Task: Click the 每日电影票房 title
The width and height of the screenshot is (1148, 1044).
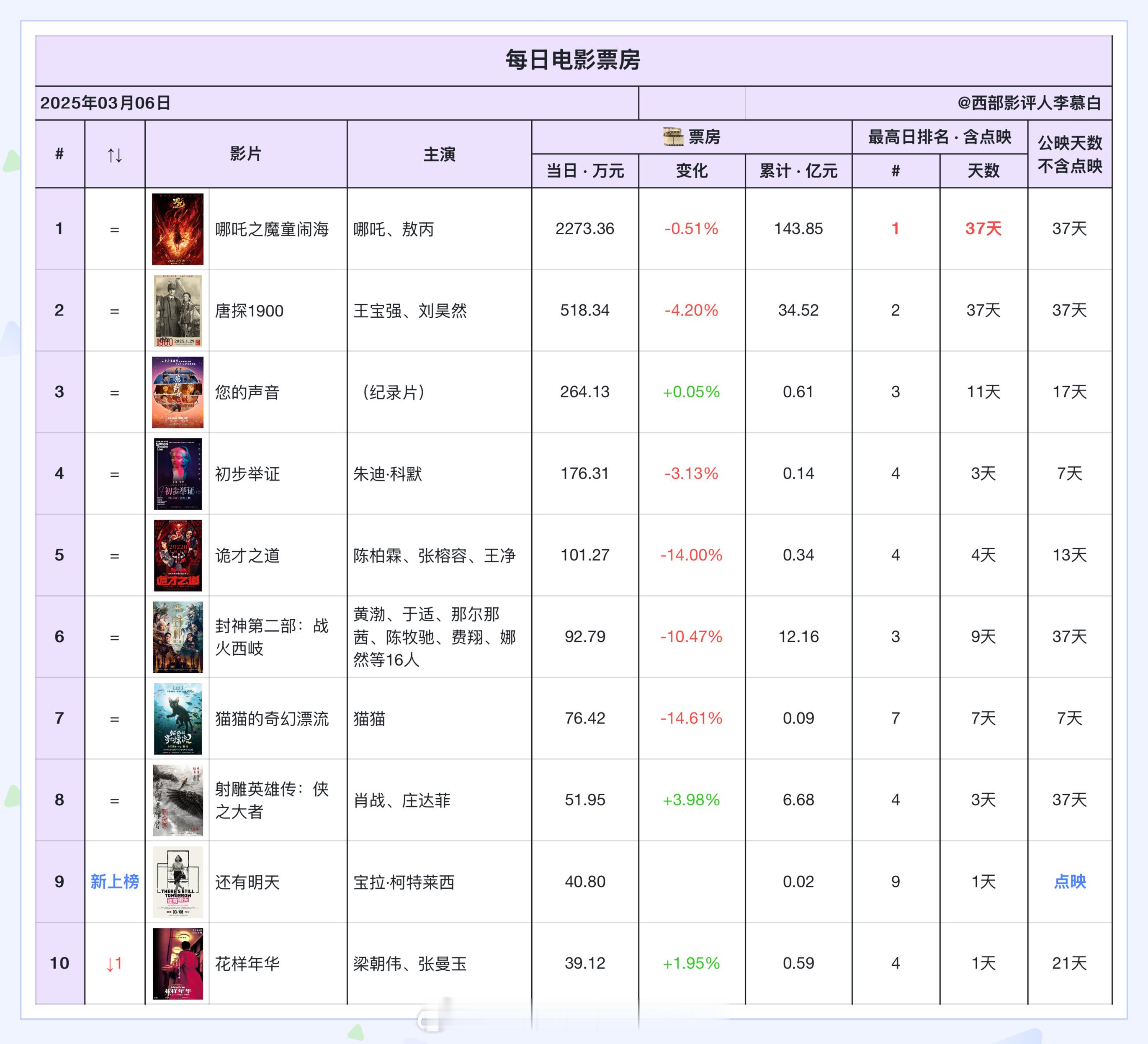Action: tap(573, 60)
